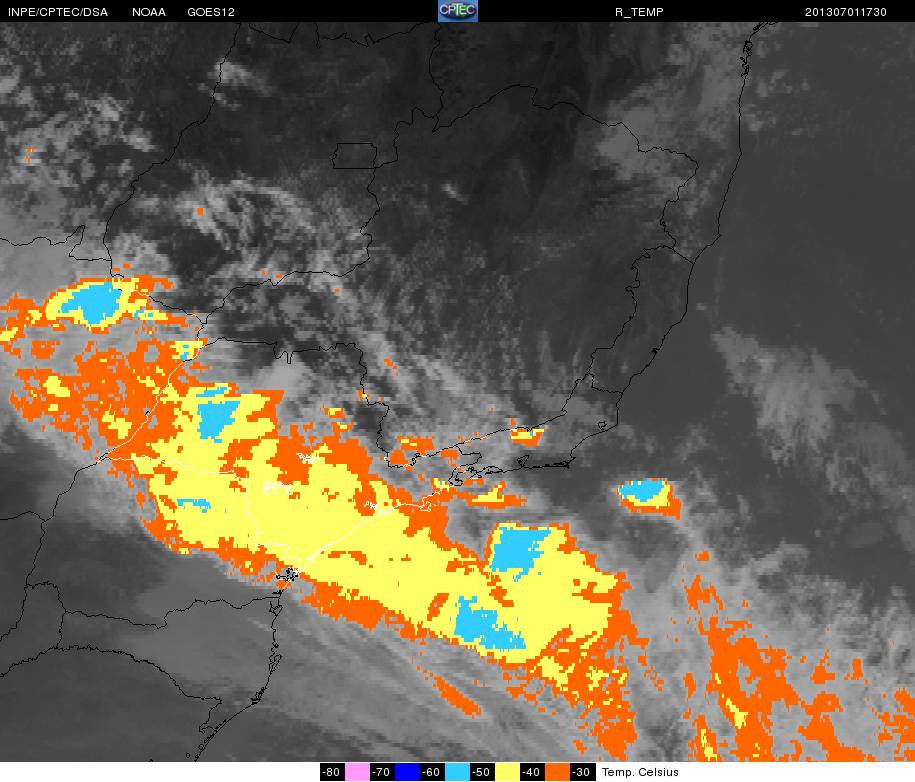Click the -80 legend label
The width and height of the screenshot is (915, 782).
pyautogui.click(x=332, y=772)
